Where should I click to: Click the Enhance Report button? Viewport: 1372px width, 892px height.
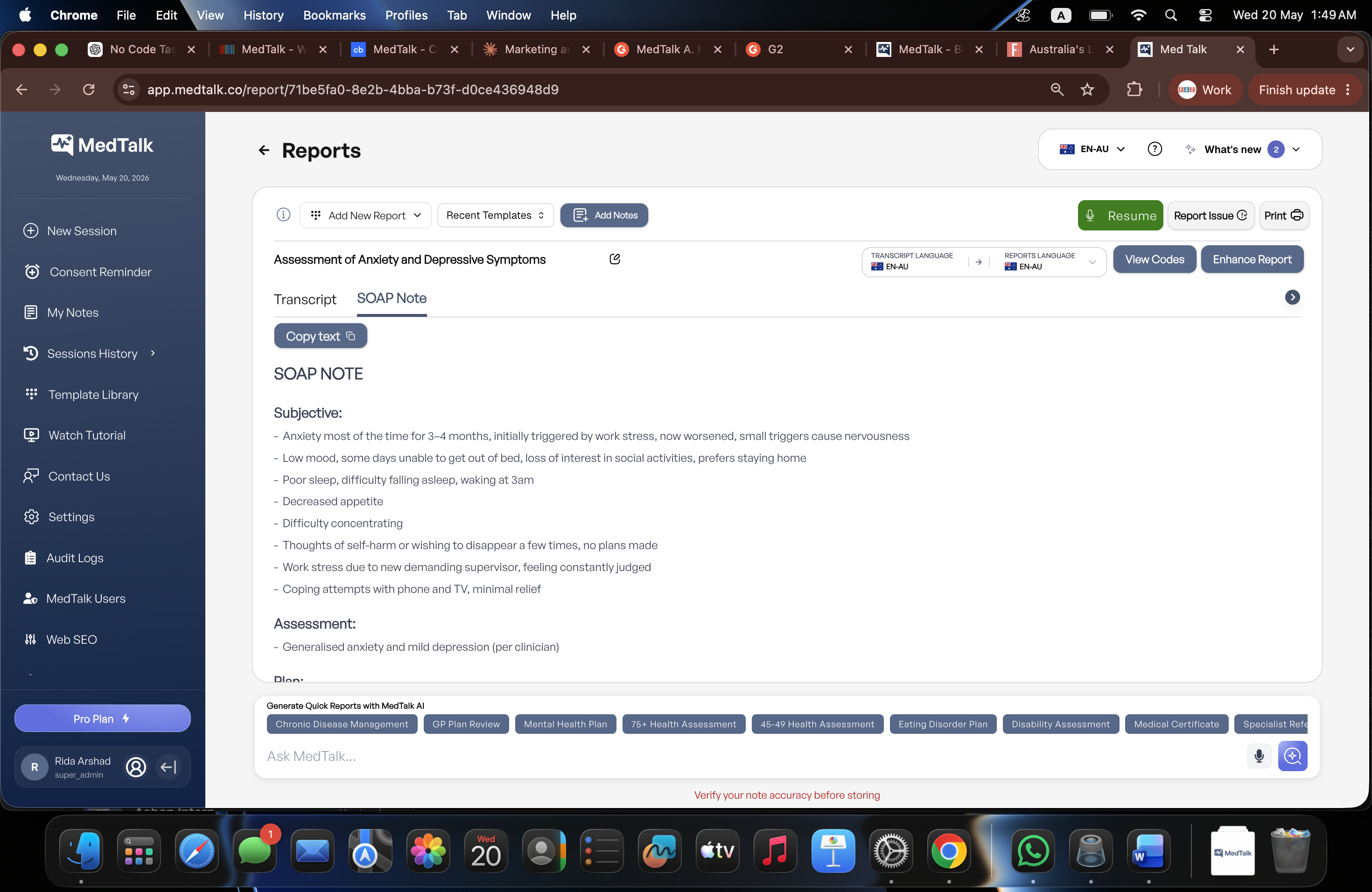1252,259
